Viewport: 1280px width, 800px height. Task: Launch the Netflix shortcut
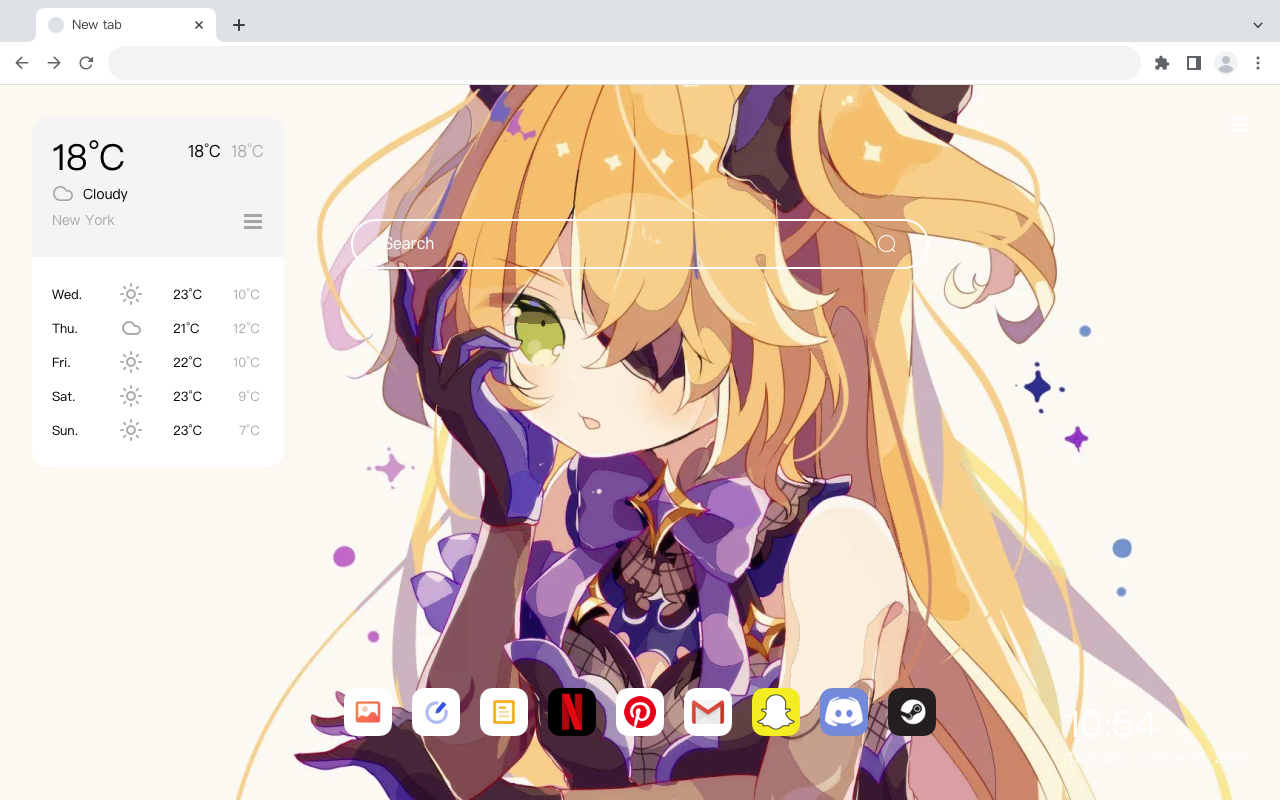click(x=572, y=712)
